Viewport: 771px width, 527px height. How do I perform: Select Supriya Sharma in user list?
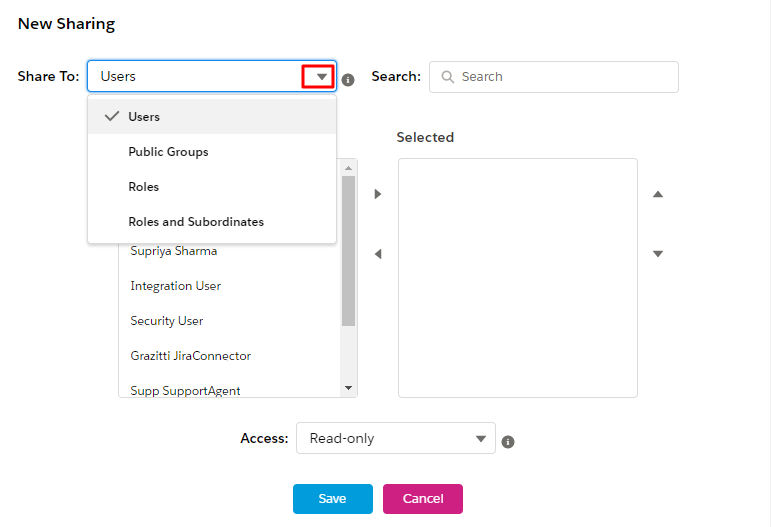[174, 251]
